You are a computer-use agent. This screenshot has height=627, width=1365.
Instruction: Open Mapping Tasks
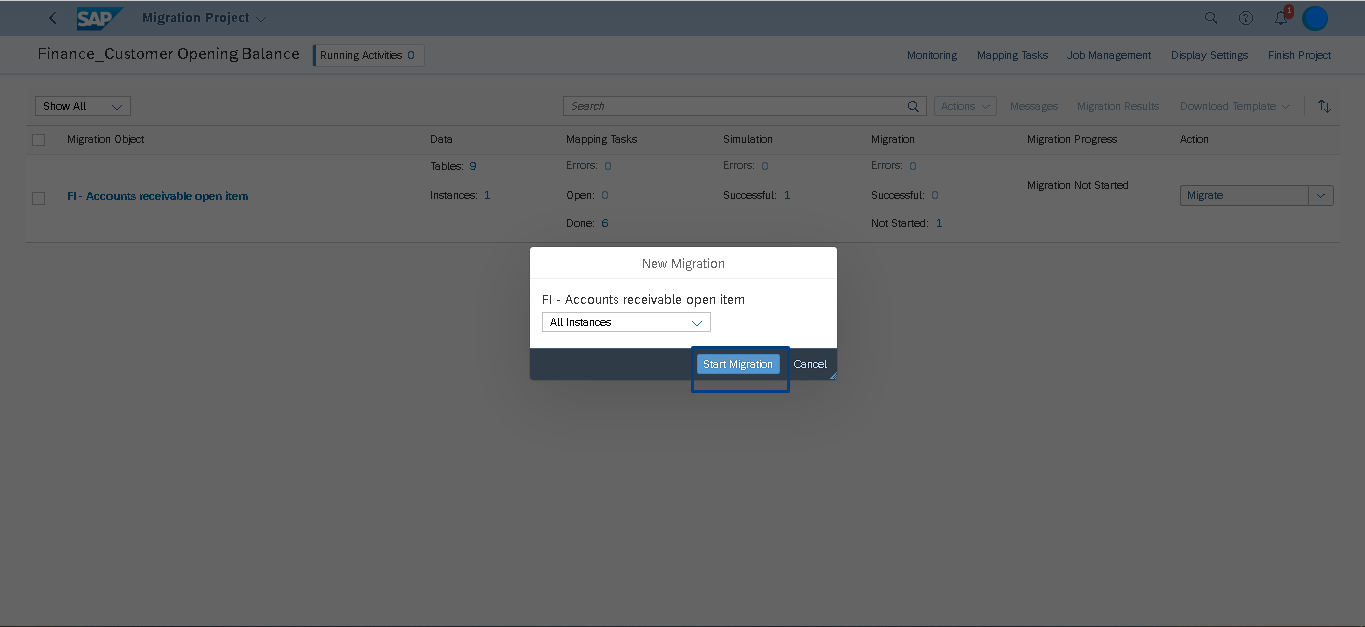coord(1012,55)
